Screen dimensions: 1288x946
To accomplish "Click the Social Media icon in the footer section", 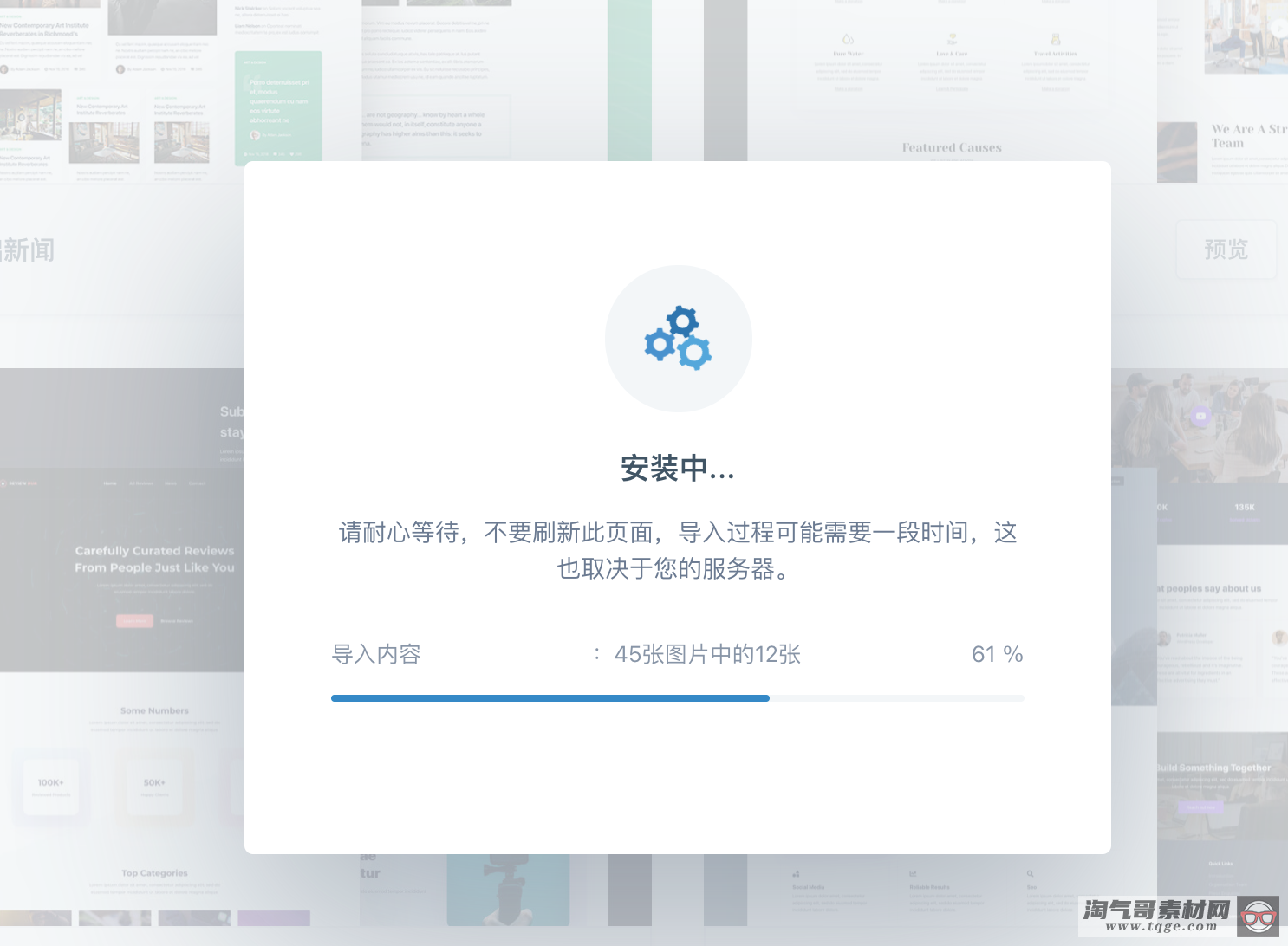I will click(x=797, y=873).
